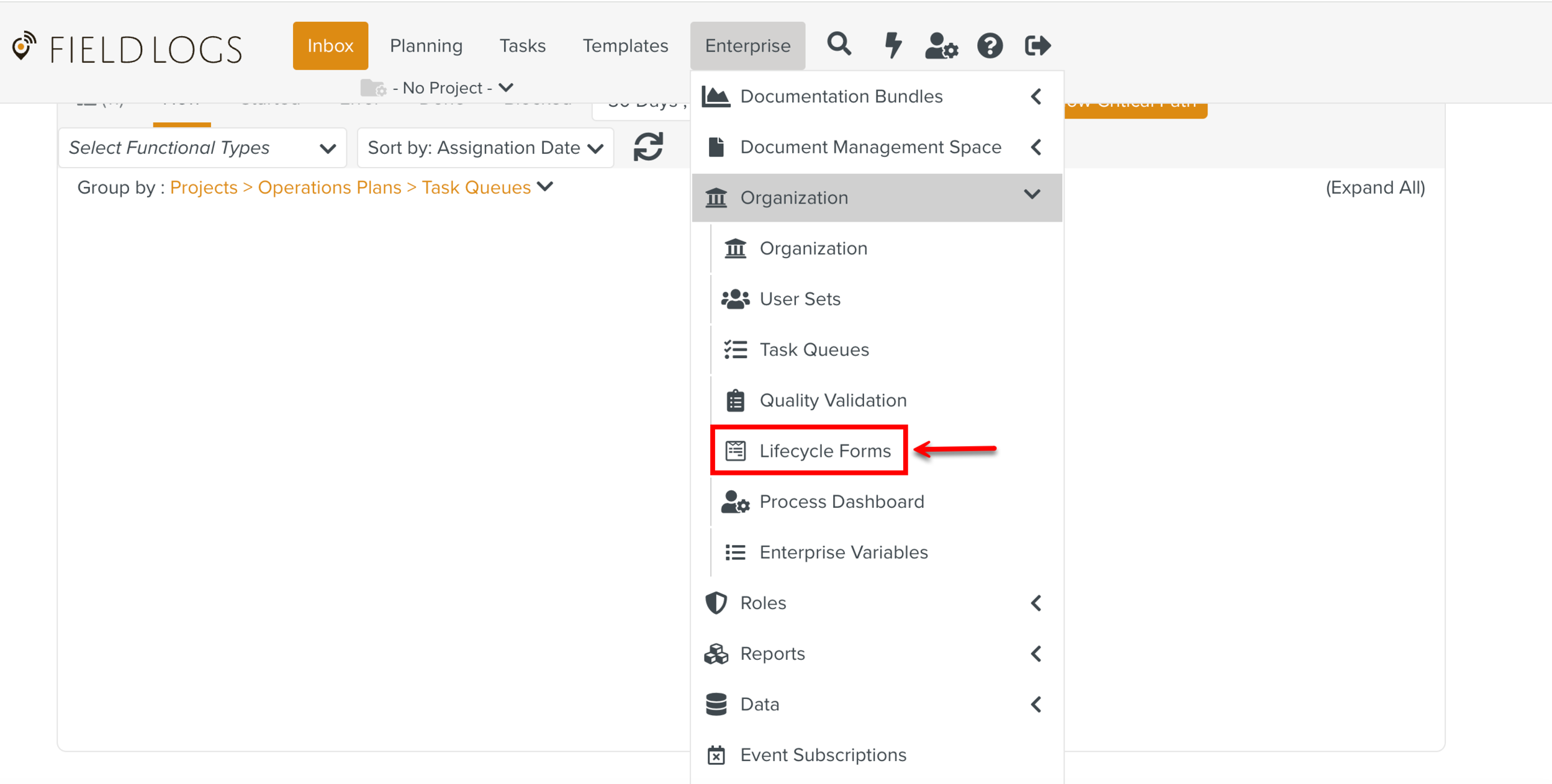Refresh the inbox task list
The image size is (1552, 784).
[648, 147]
